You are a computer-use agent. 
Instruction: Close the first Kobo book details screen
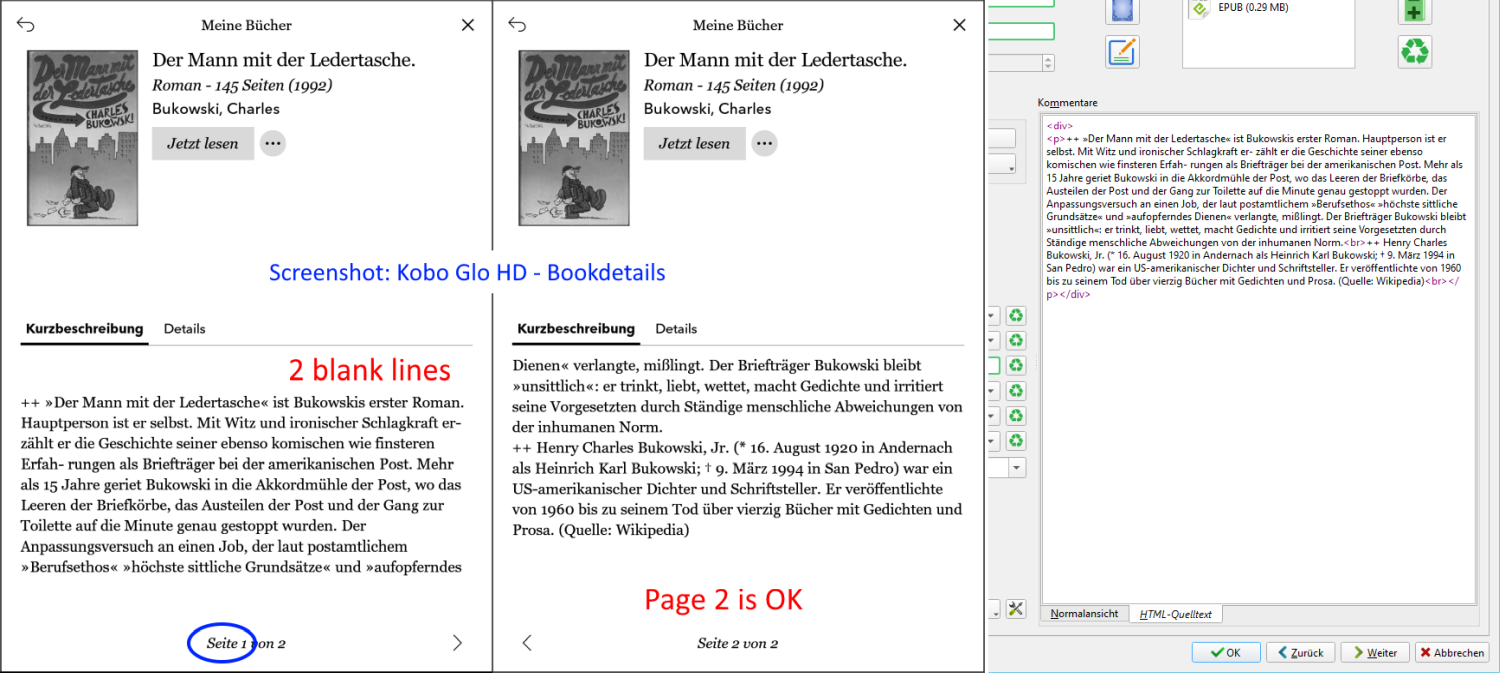pyautogui.click(x=468, y=25)
